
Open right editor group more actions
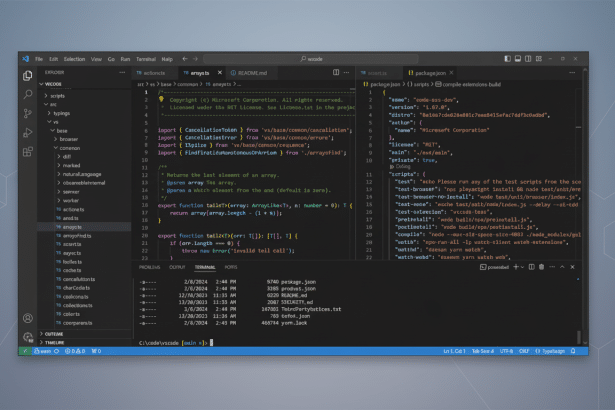[x=572, y=73]
